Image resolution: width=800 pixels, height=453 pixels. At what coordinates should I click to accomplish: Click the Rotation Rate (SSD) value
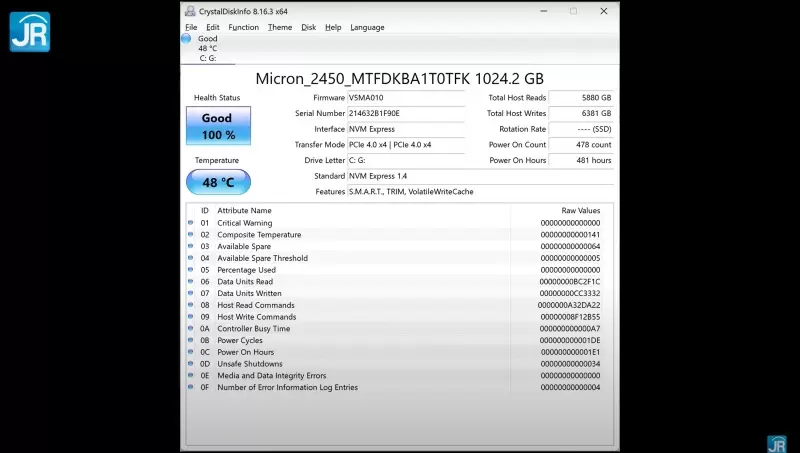581,129
